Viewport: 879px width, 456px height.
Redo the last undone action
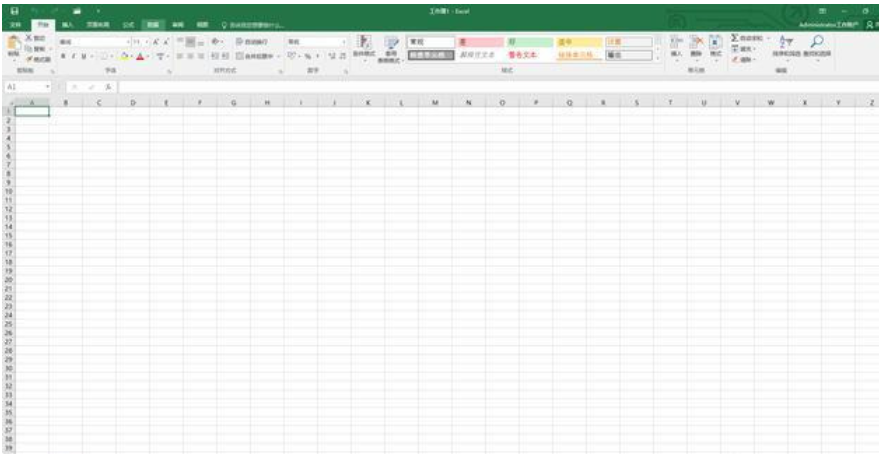55,11
